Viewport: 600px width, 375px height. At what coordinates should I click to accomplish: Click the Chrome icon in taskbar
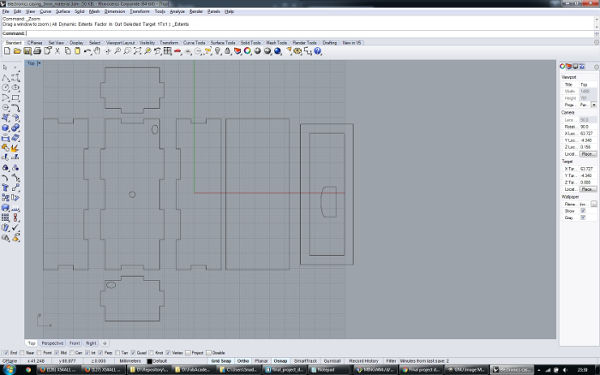coord(28,370)
